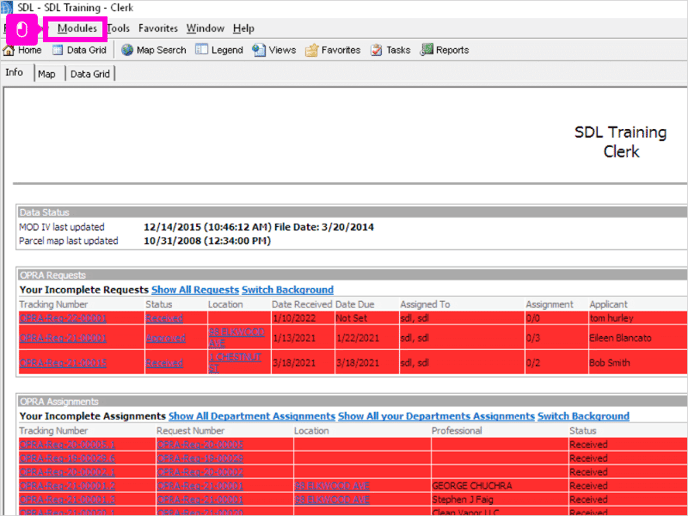Select applicant Eileen Blancato cell
The height and width of the screenshot is (516, 688).
(x=620, y=338)
